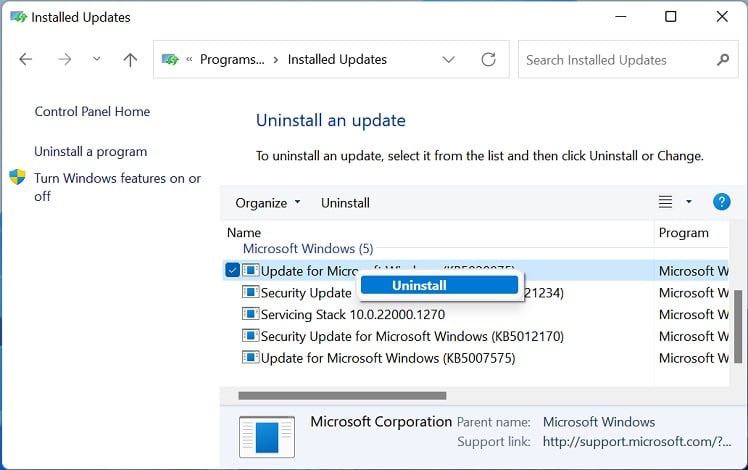Click Uninstall in the toolbar

point(345,203)
